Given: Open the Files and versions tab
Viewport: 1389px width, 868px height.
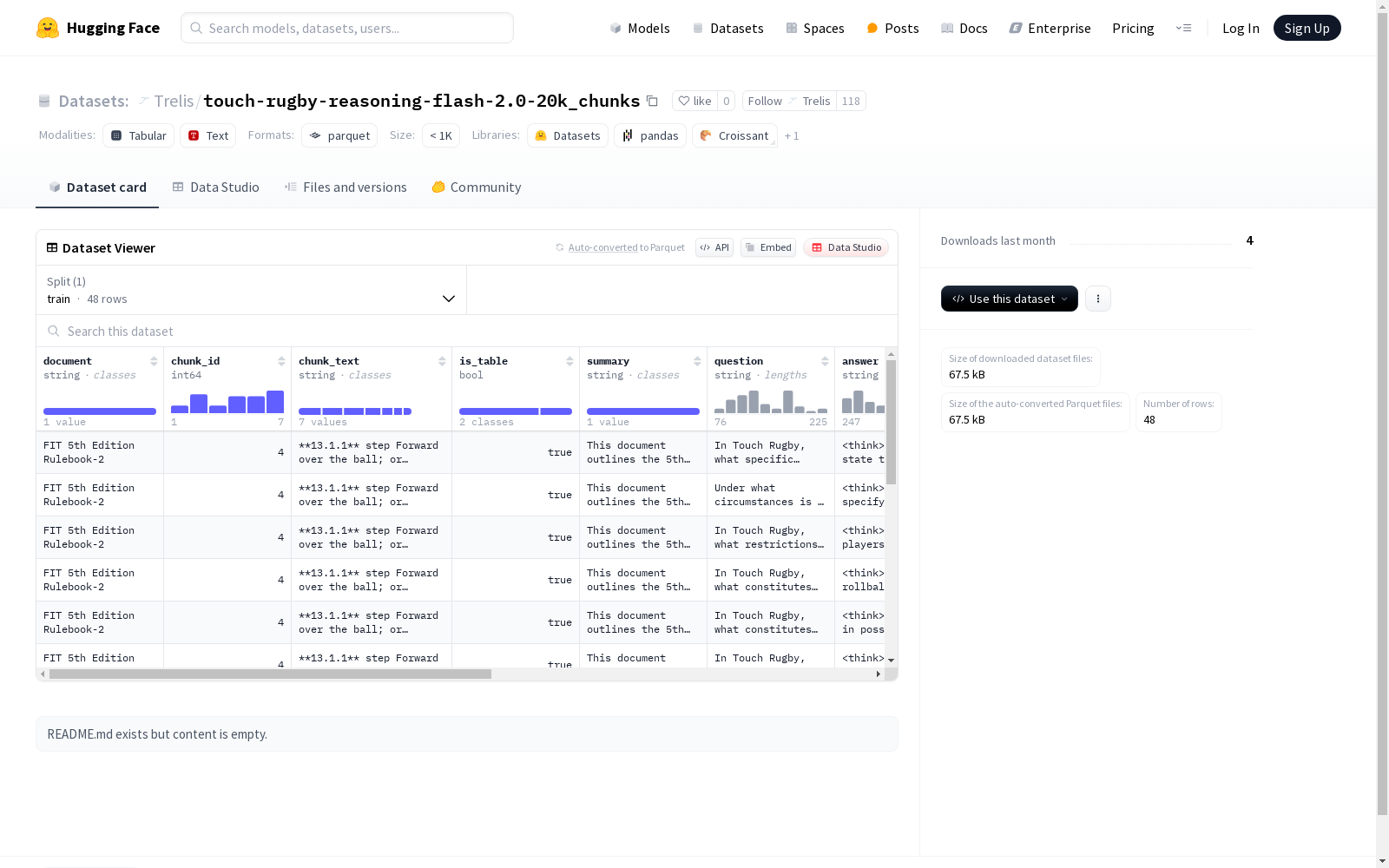Looking at the screenshot, I should [346, 187].
